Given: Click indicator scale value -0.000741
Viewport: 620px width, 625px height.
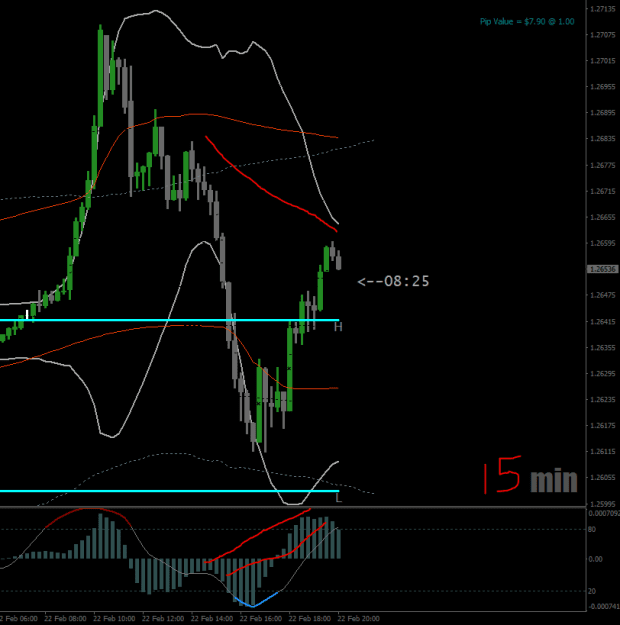Looking at the screenshot, I should pyautogui.click(x=604, y=606).
